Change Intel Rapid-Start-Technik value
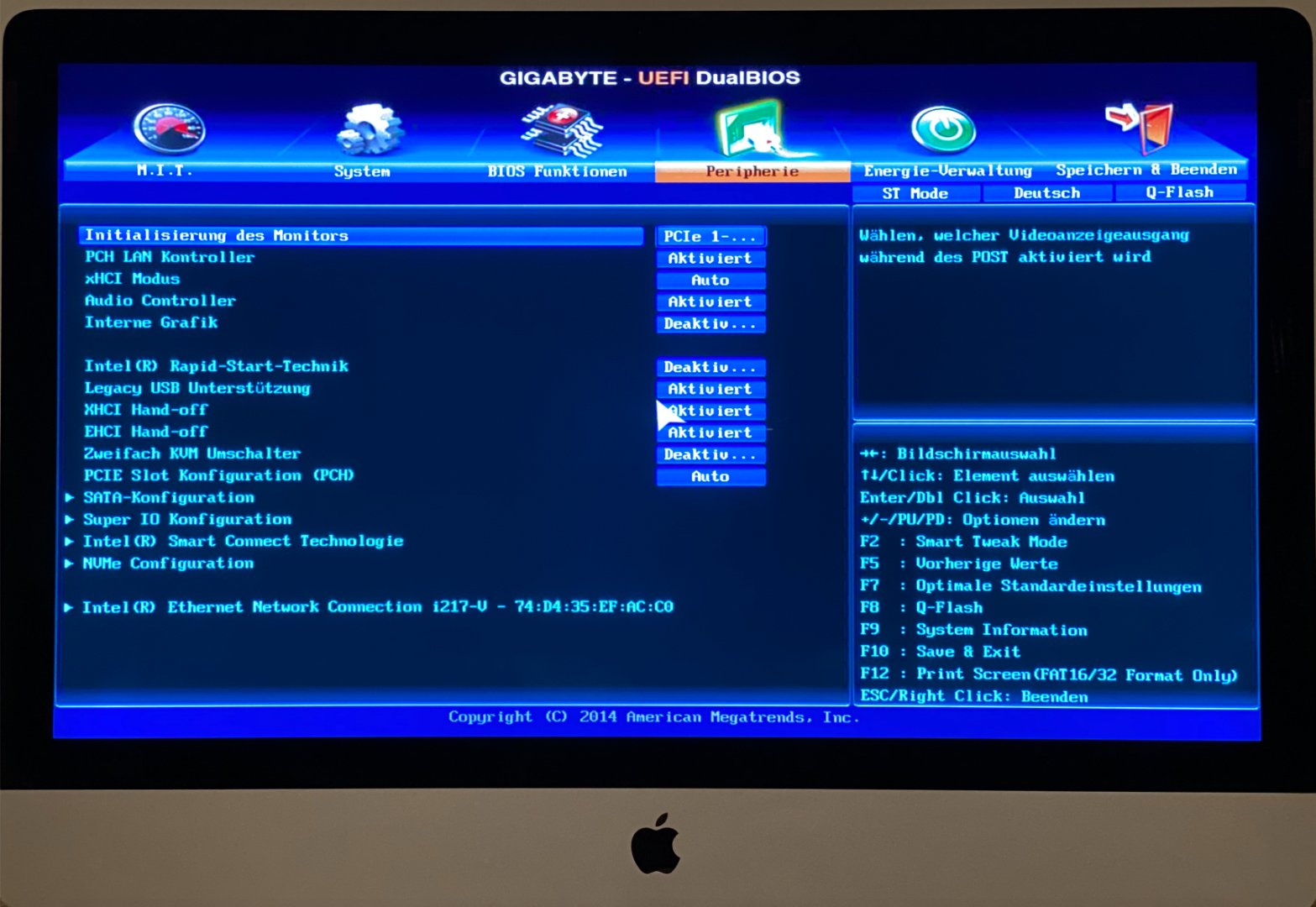Image resolution: width=1316 pixels, height=907 pixels. [710, 367]
